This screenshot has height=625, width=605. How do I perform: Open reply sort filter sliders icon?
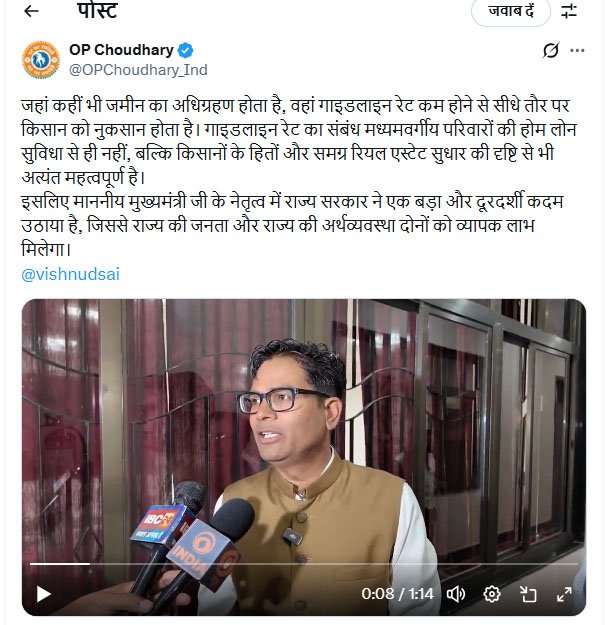tap(569, 11)
